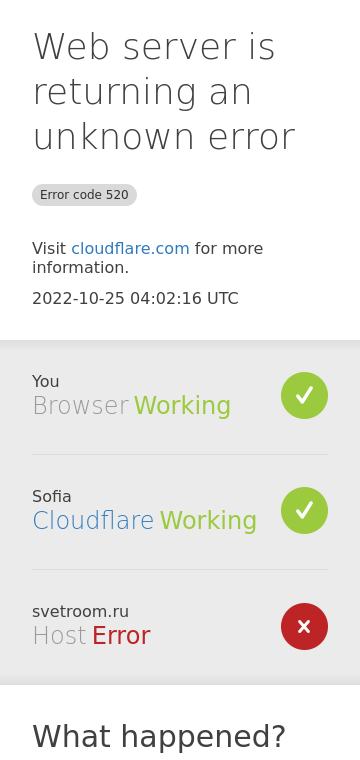Click the green 'Working' text after Browser
360x760 pixels.
point(182,406)
